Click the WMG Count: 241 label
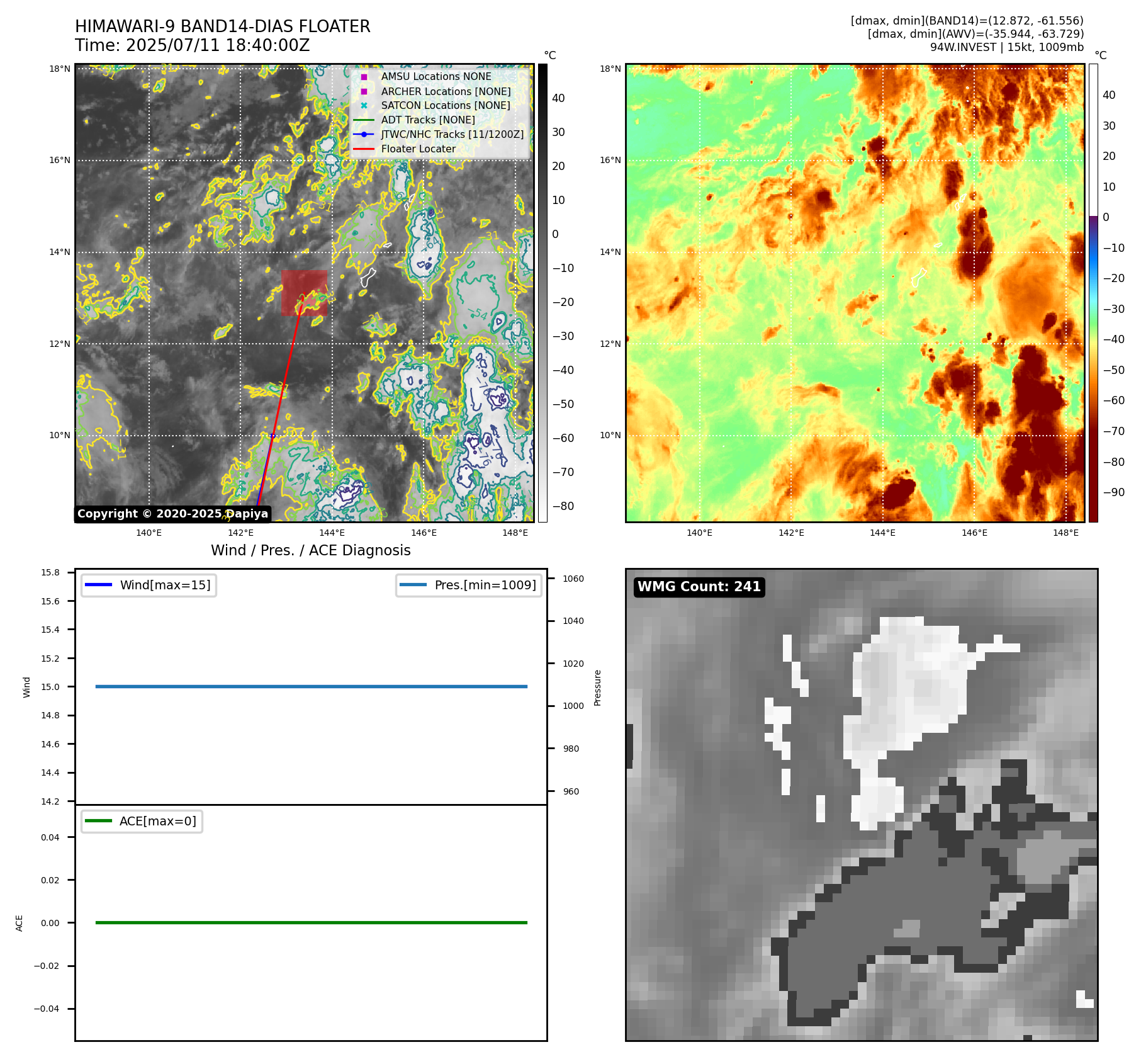Screen dimensions: 1141x1064 699,587
